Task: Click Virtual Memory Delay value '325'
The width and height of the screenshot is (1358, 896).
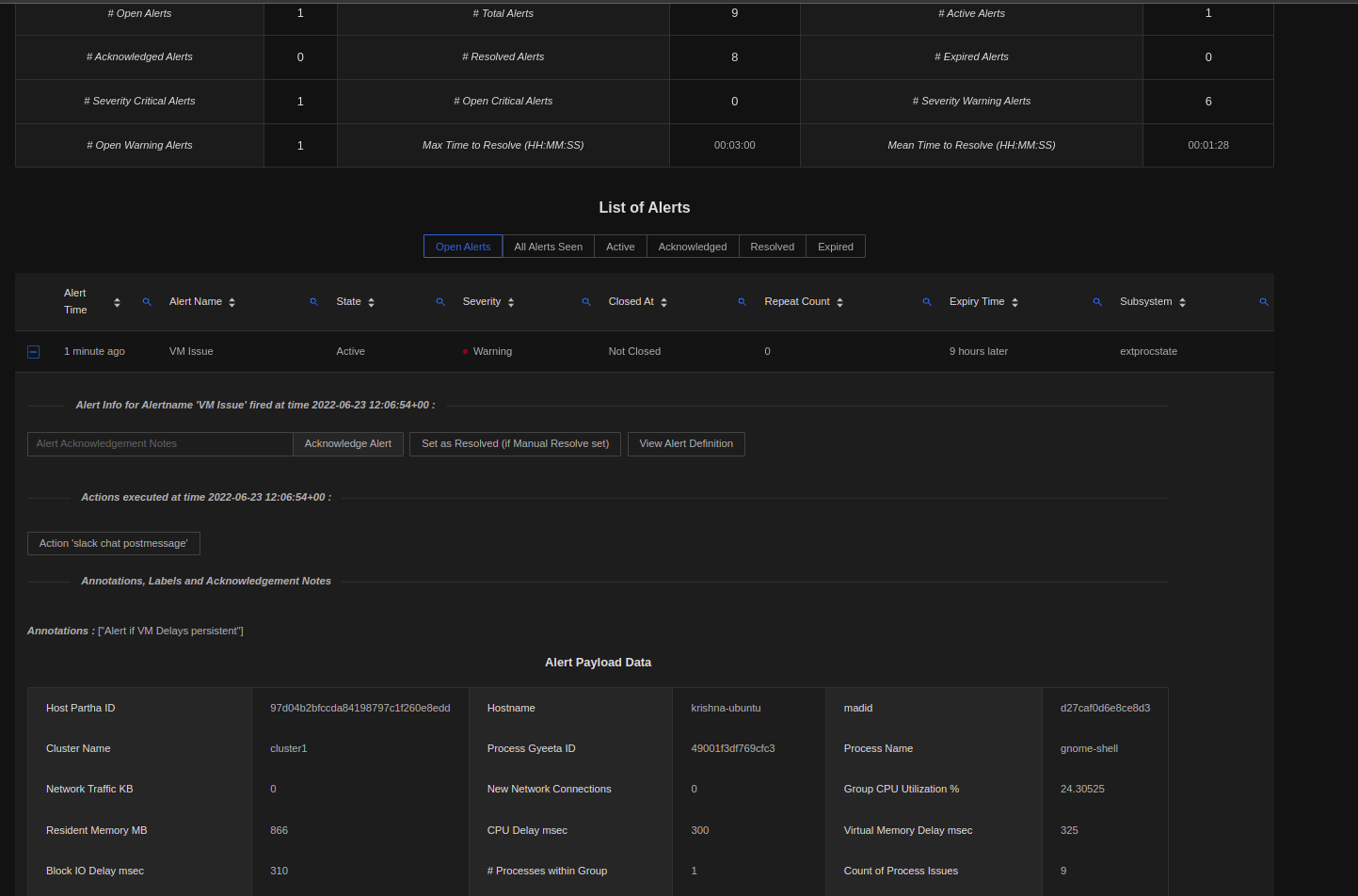Action: [x=1069, y=831]
